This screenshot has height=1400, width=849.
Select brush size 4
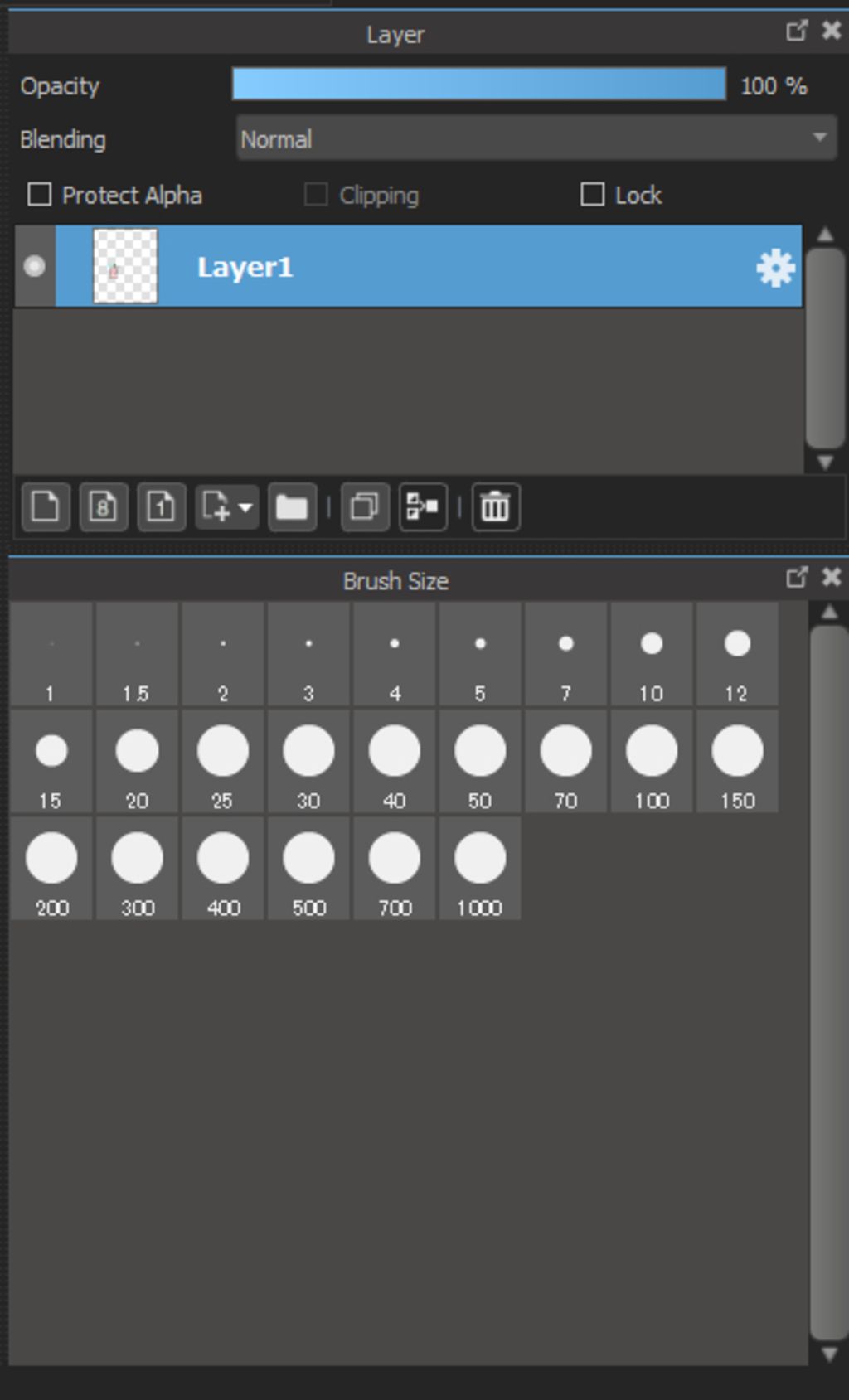coord(395,654)
